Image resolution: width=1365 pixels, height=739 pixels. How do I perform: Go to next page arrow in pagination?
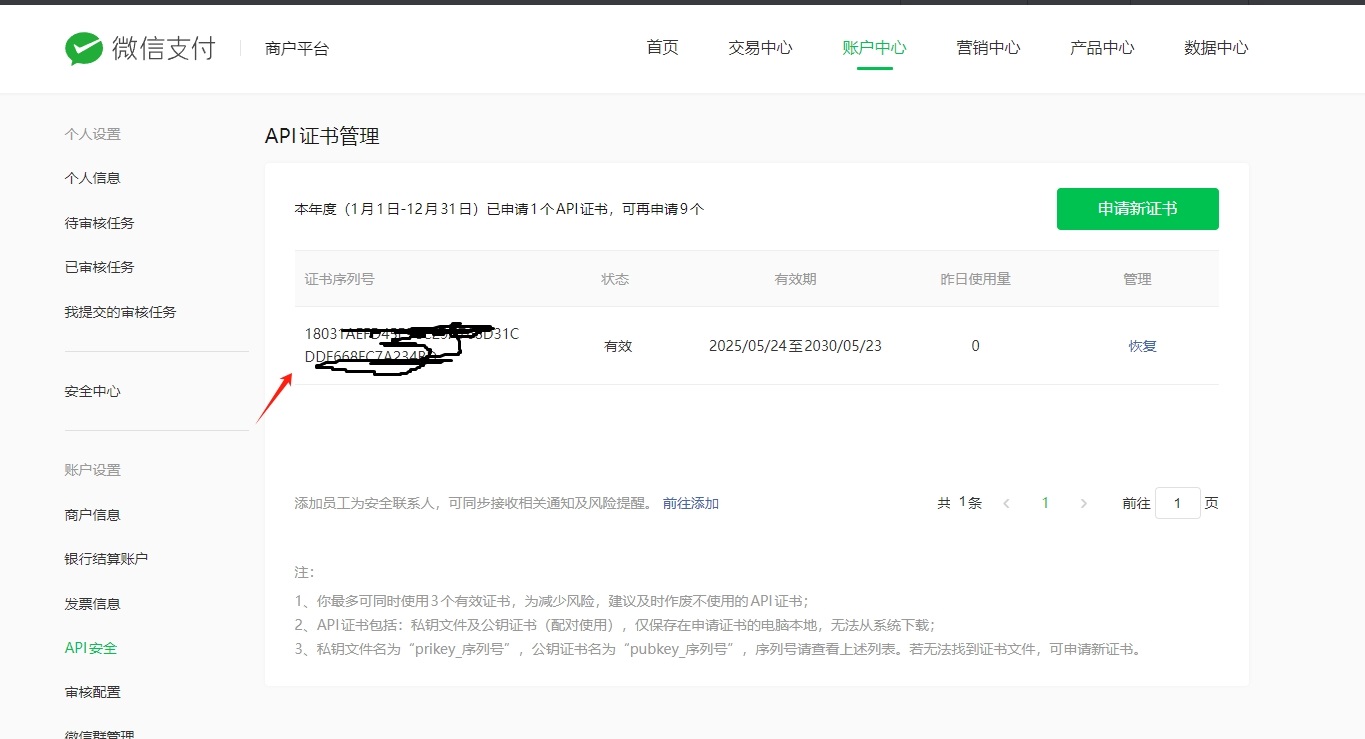point(1083,504)
